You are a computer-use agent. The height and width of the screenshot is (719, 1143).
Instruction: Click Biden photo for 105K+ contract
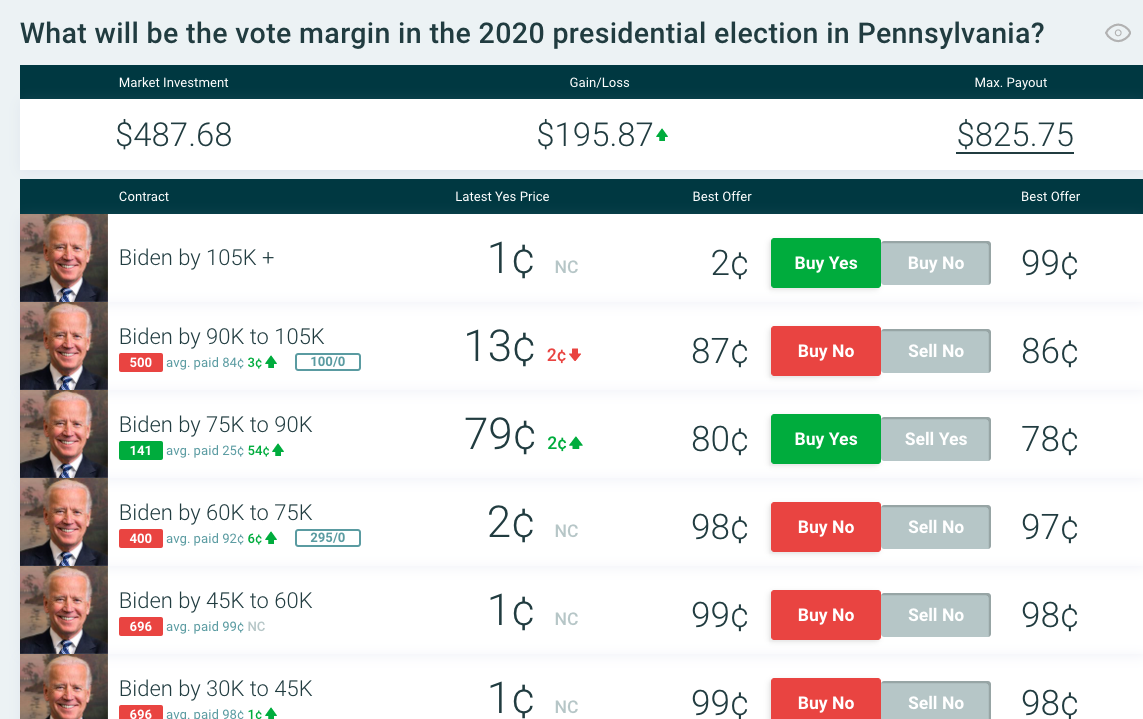[x=64, y=258]
